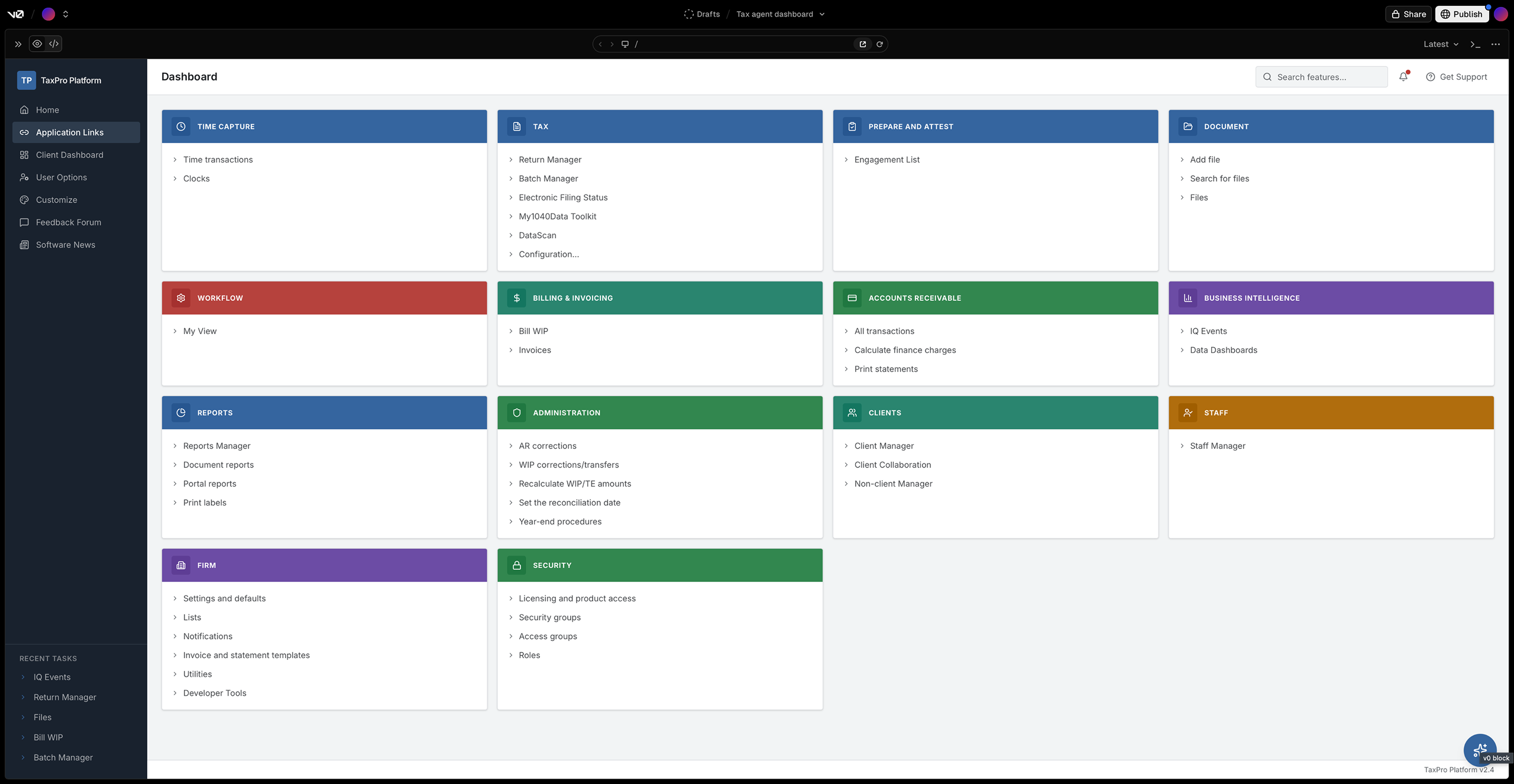1514x784 pixels.
Task: Click the Time Capture clock icon
Action: tap(181, 127)
